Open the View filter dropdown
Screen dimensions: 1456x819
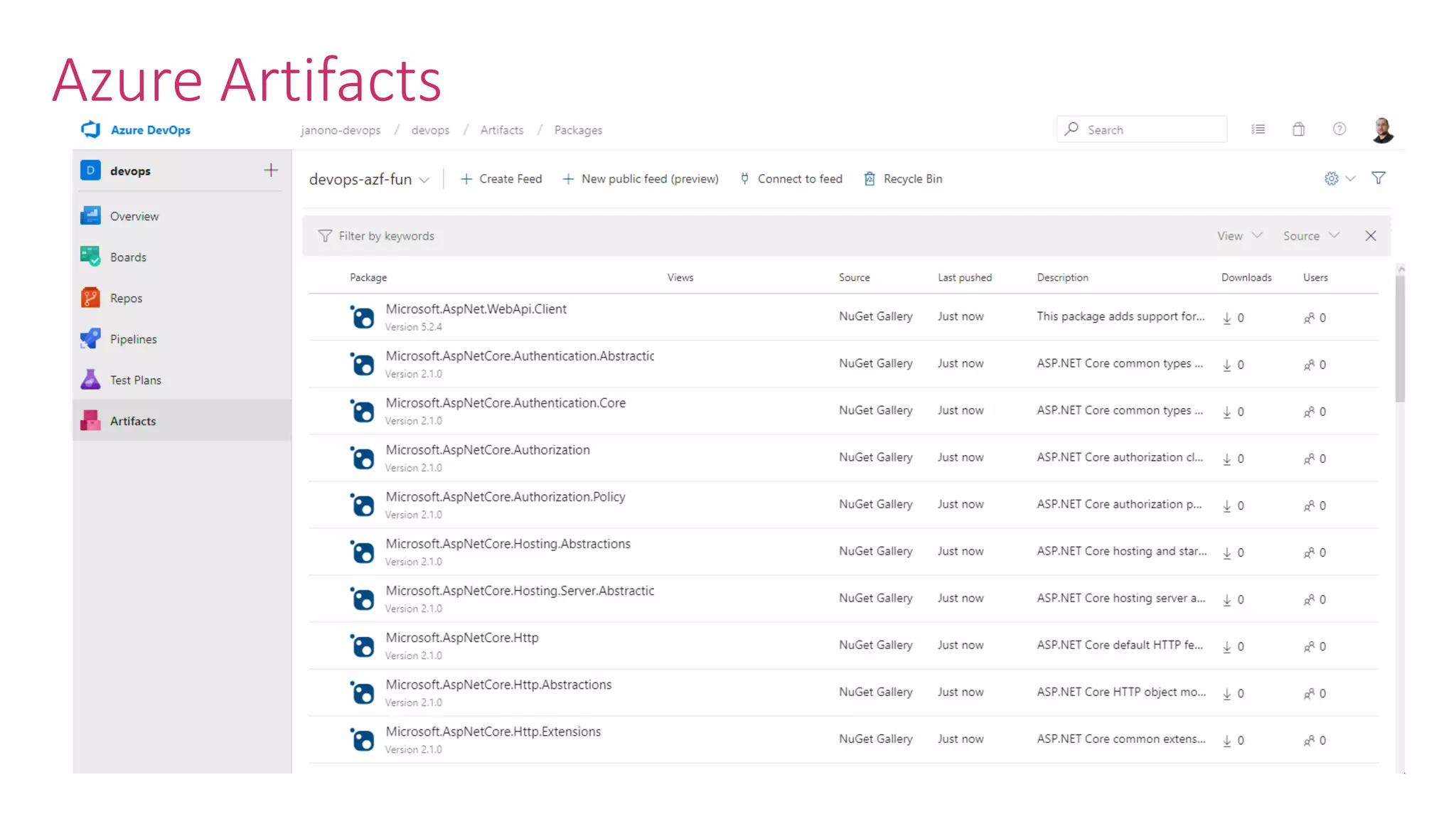click(1238, 236)
